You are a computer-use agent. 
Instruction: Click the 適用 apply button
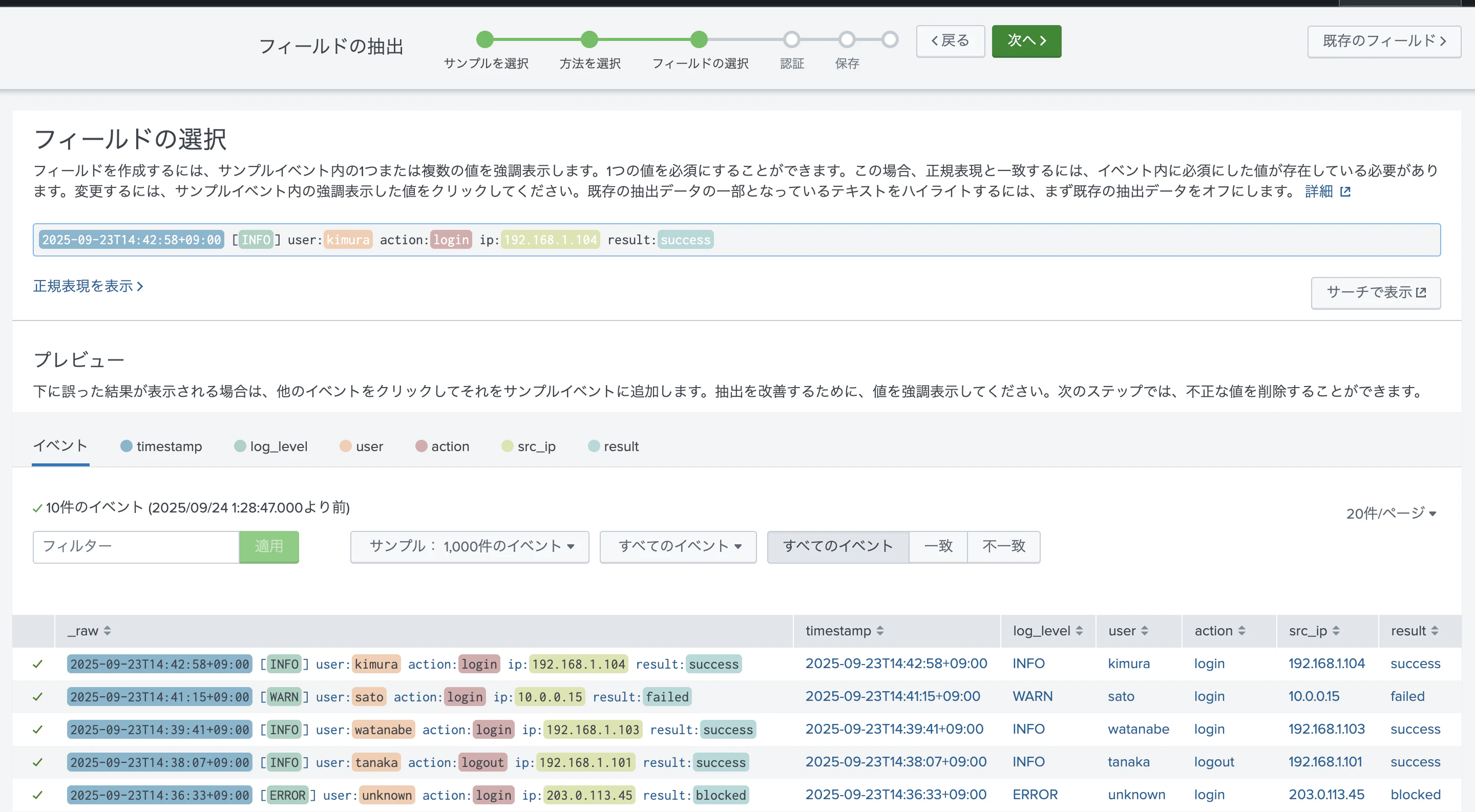click(x=269, y=546)
